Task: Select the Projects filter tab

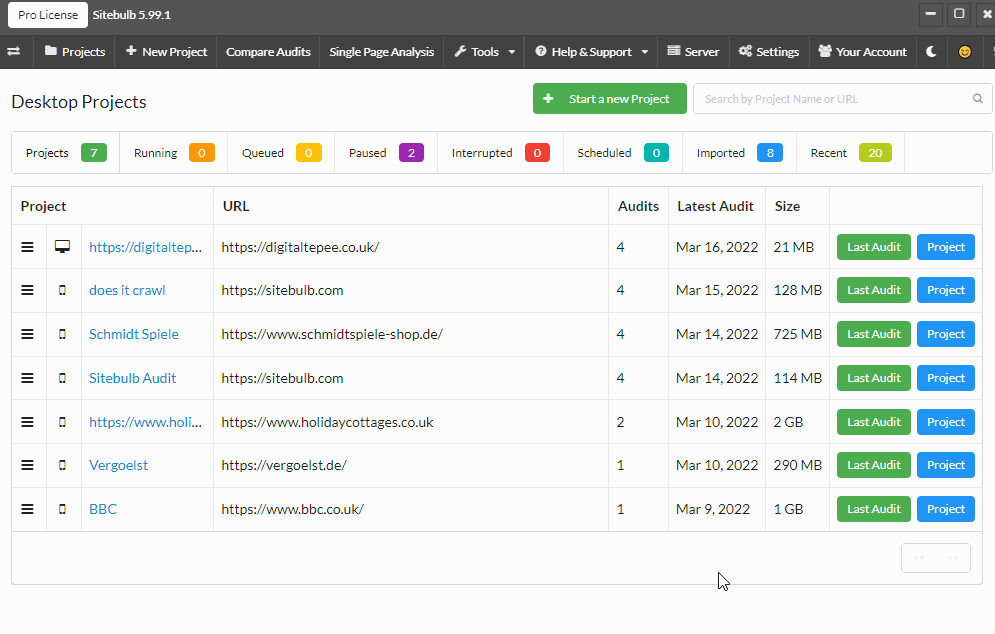Action: pos(66,153)
